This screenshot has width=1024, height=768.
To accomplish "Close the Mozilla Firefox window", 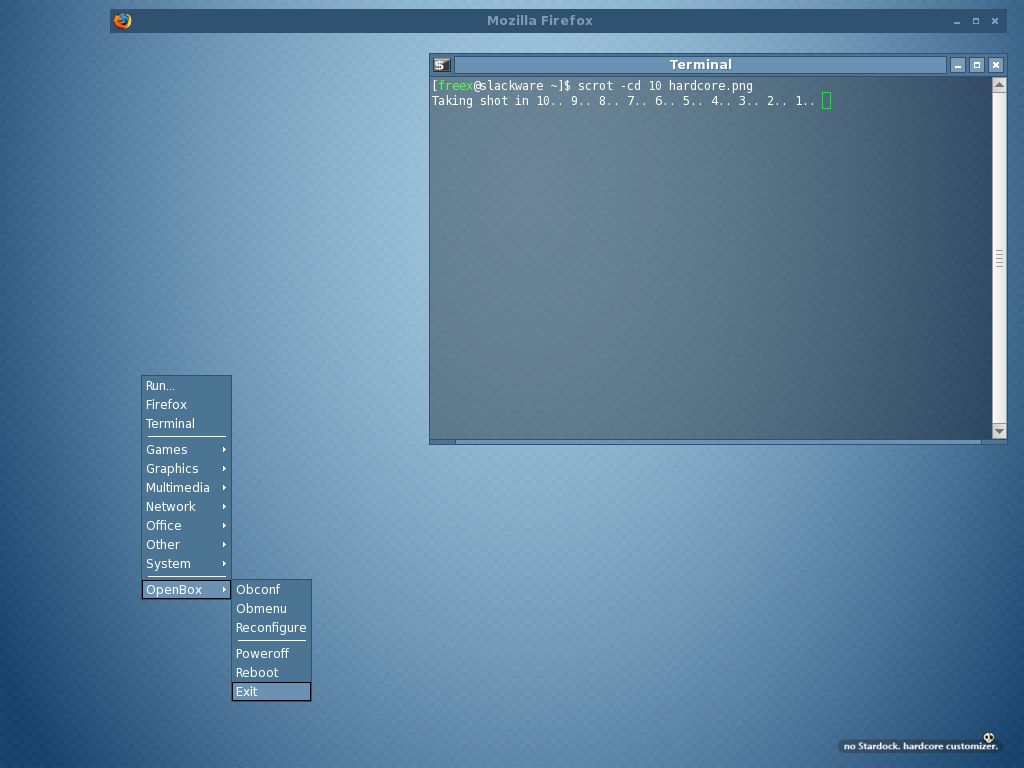I will [995, 20].
